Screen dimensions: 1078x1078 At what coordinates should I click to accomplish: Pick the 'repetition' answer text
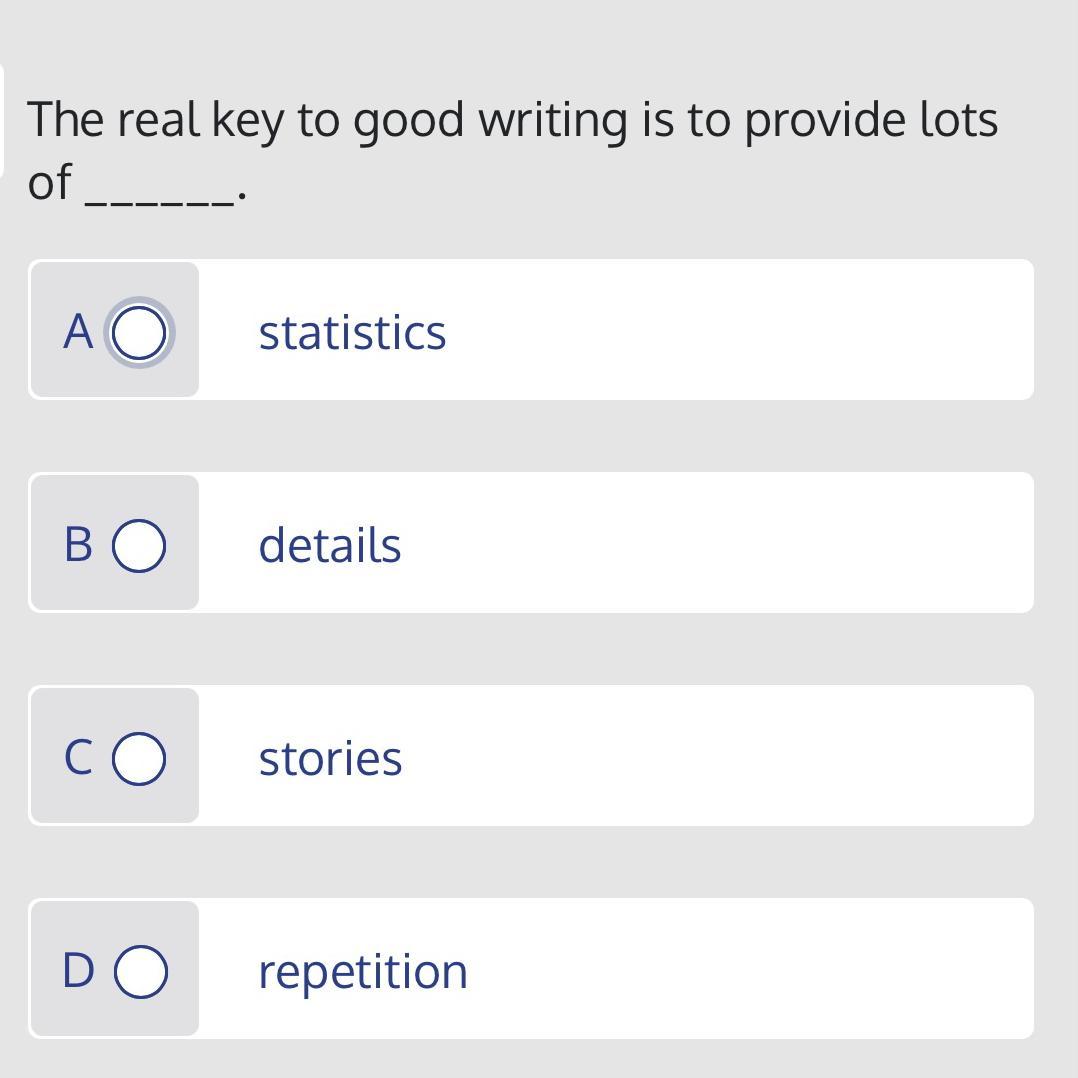click(363, 971)
